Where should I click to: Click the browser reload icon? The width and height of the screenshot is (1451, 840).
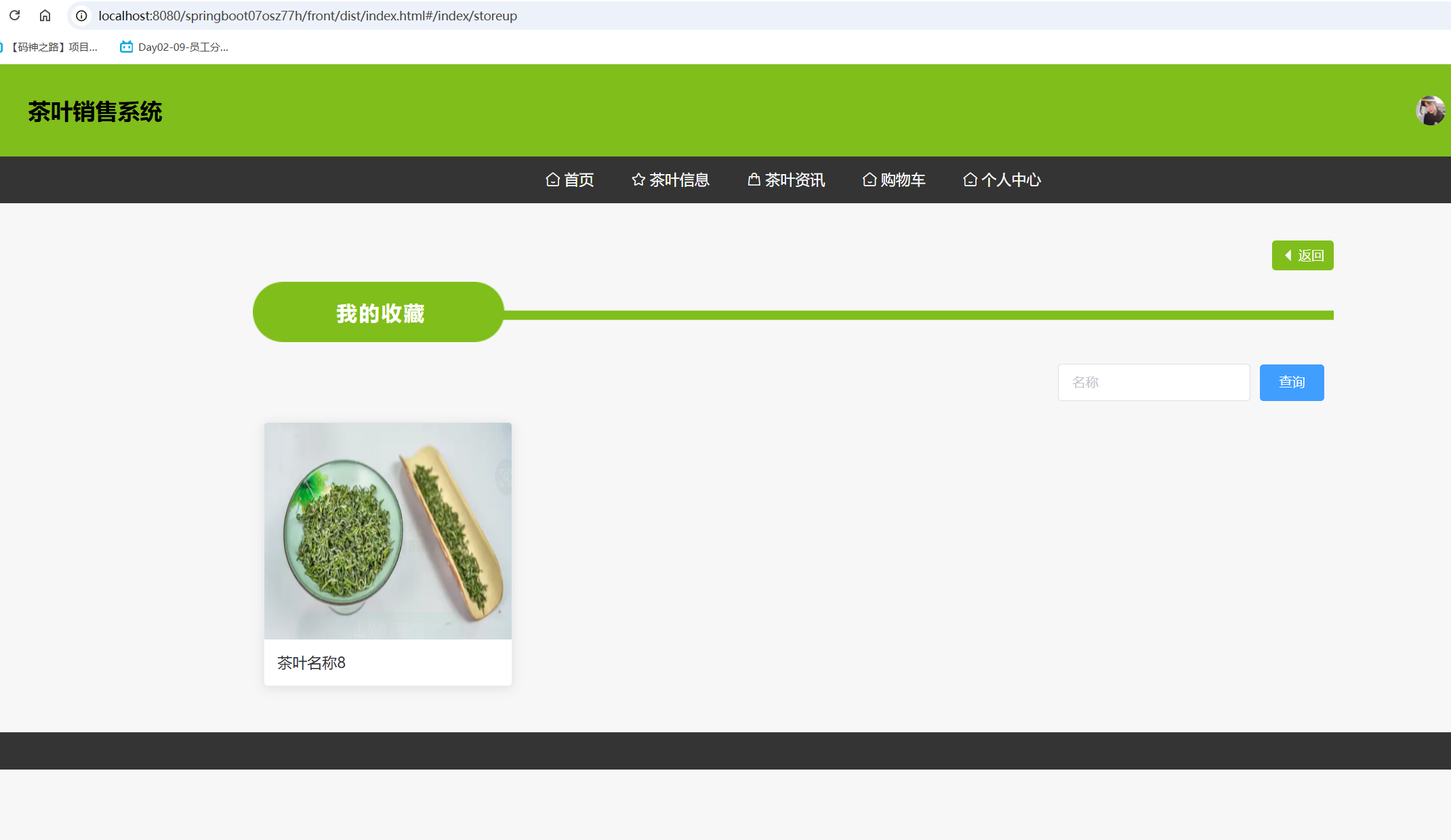14,15
